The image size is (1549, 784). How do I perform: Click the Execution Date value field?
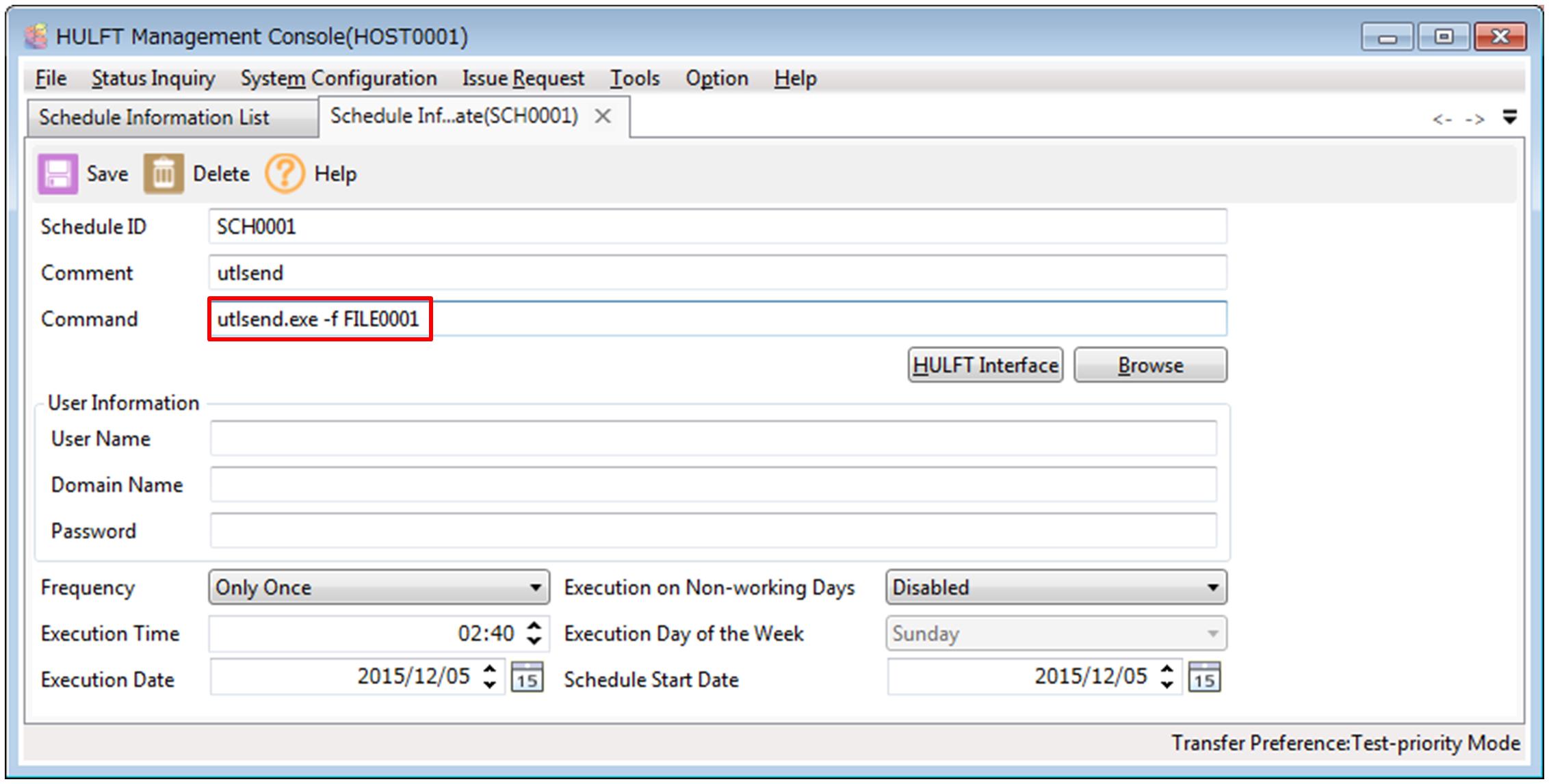(357, 677)
